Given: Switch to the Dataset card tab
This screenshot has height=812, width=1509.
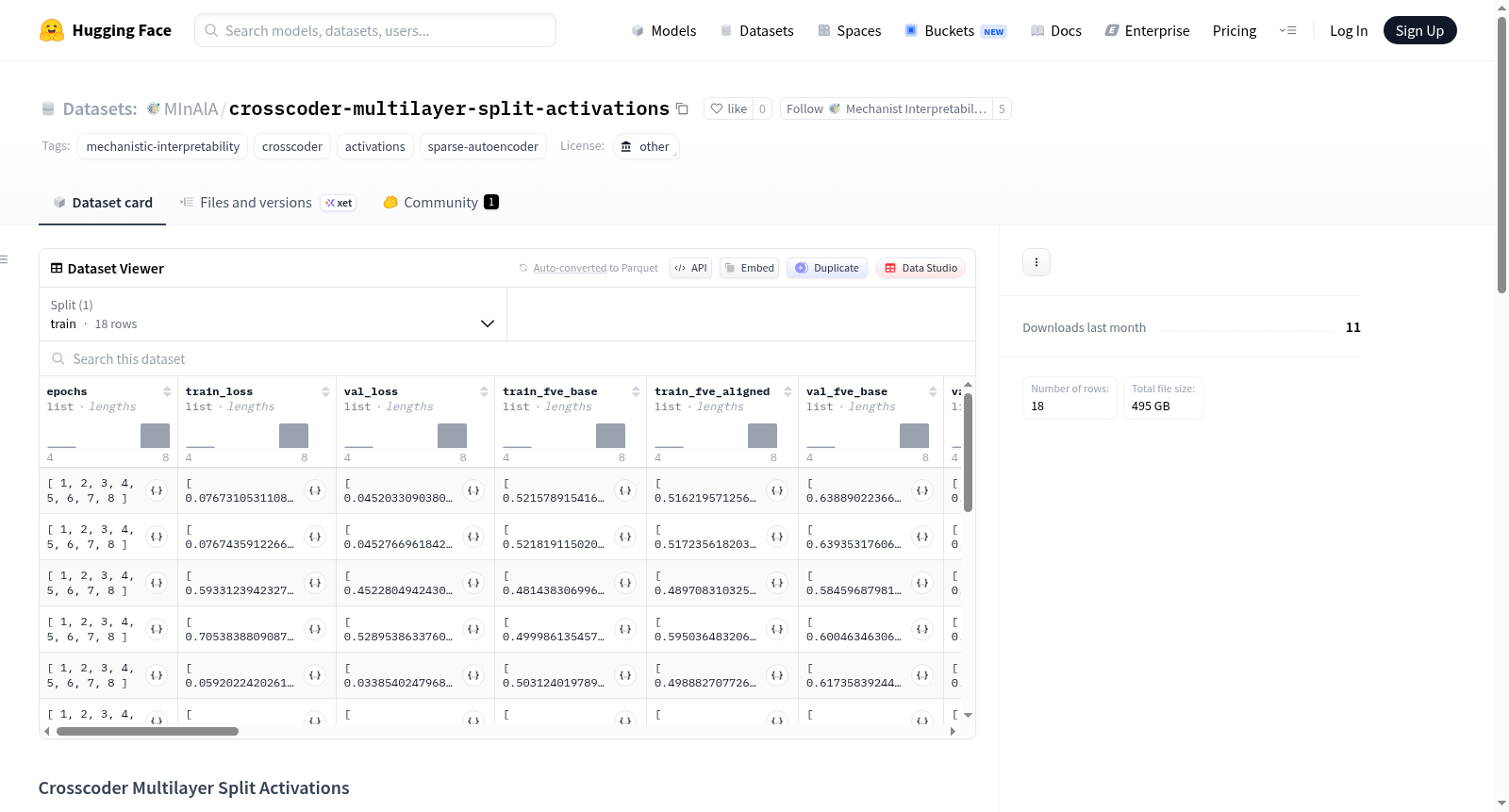Looking at the screenshot, I should [x=102, y=203].
